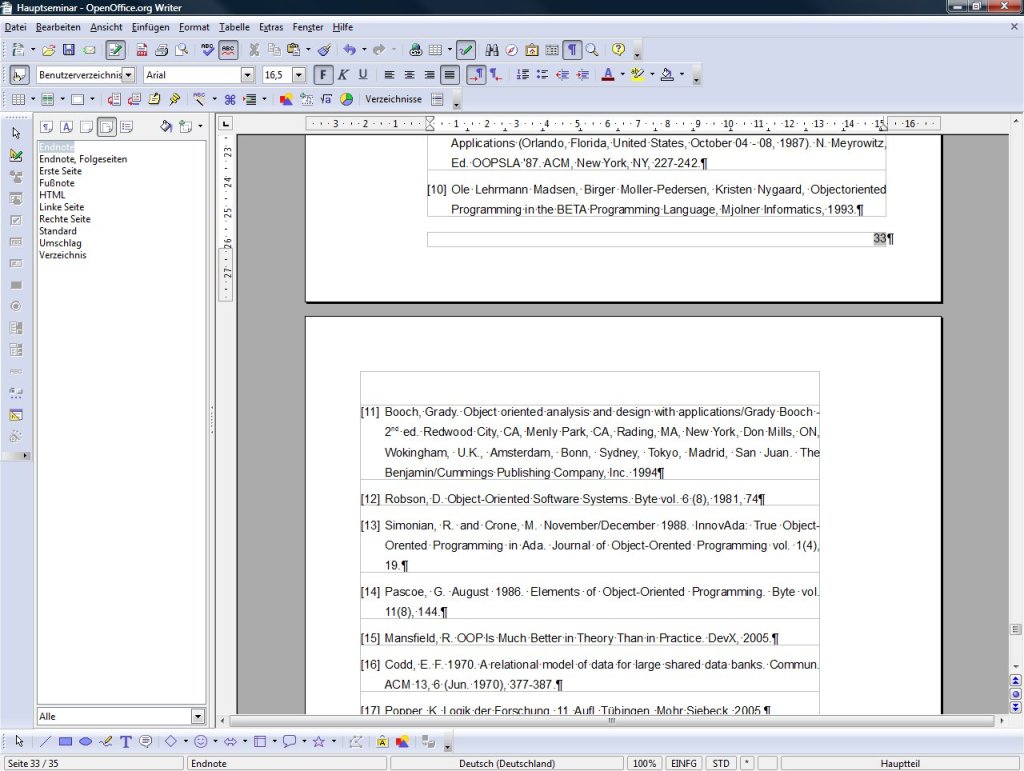Viewport: 1024px width, 771px height.
Task: Expand the basic shapes dropdown arrow
Action: click(x=186, y=742)
